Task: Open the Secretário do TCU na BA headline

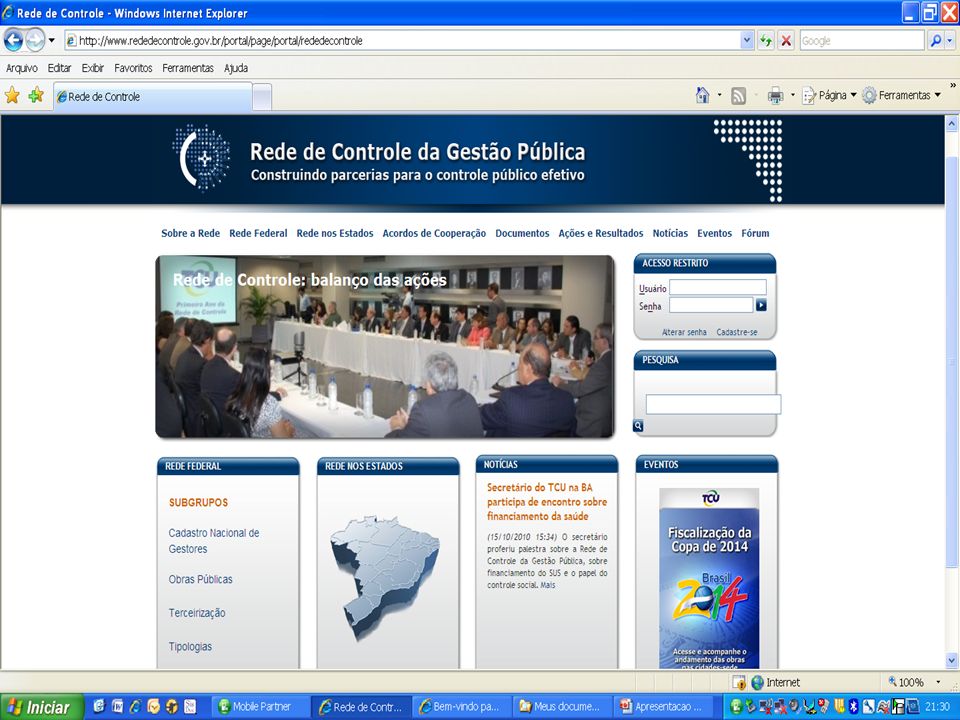Action: tap(547, 502)
